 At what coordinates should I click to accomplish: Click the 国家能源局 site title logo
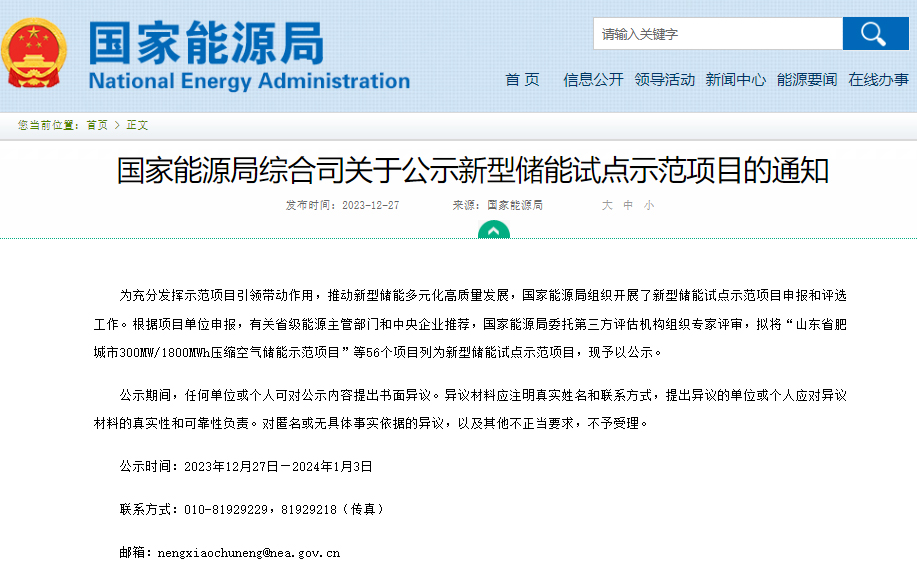(x=206, y=42)
